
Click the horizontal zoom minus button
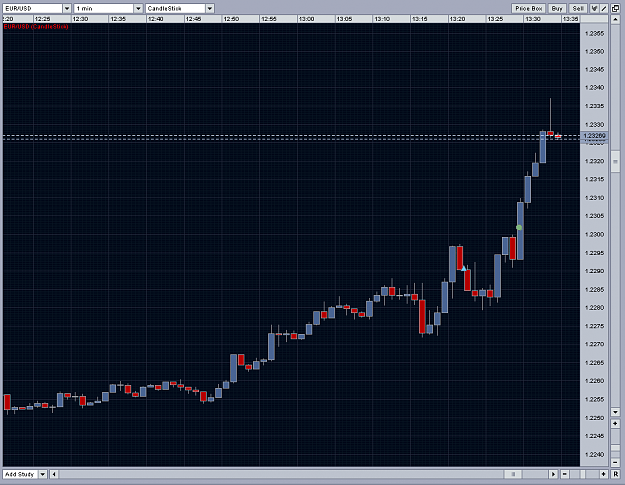pyautogui.click(x=564, y=474)
